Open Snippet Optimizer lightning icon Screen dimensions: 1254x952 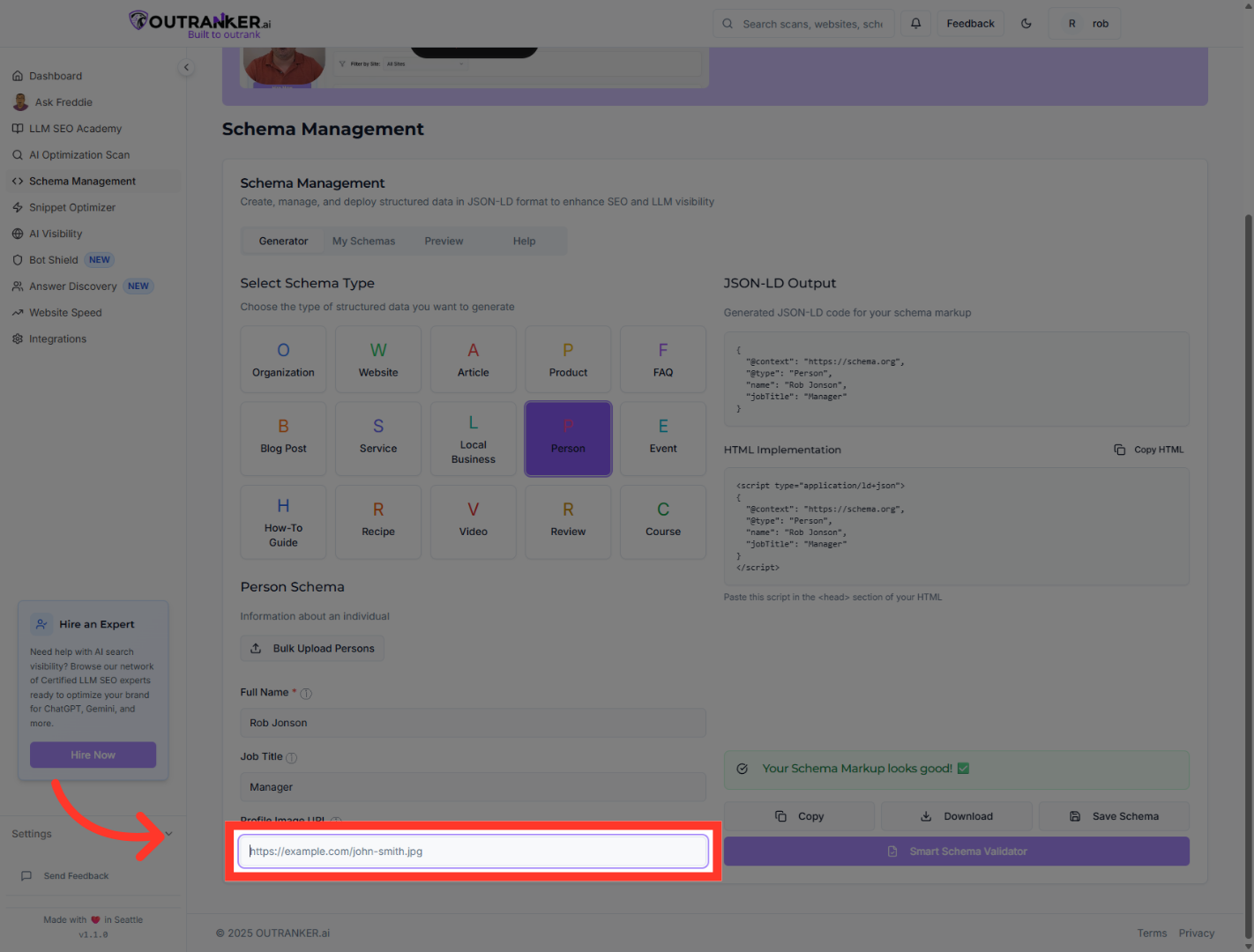18,208
